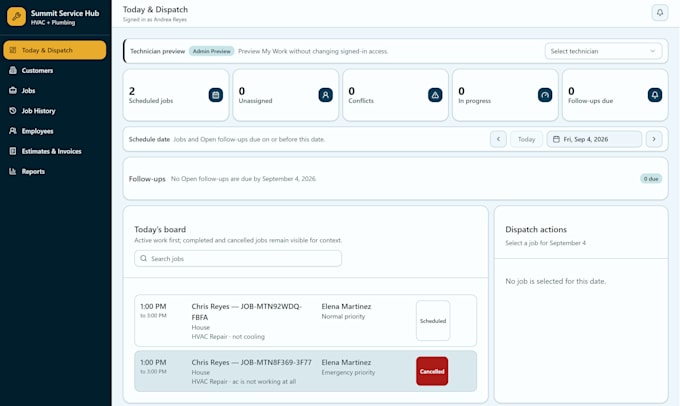This screenshot has height=406, width=680.
Task: Click Elena Martinez in the Cancelled job row
Action: point(346,362)
